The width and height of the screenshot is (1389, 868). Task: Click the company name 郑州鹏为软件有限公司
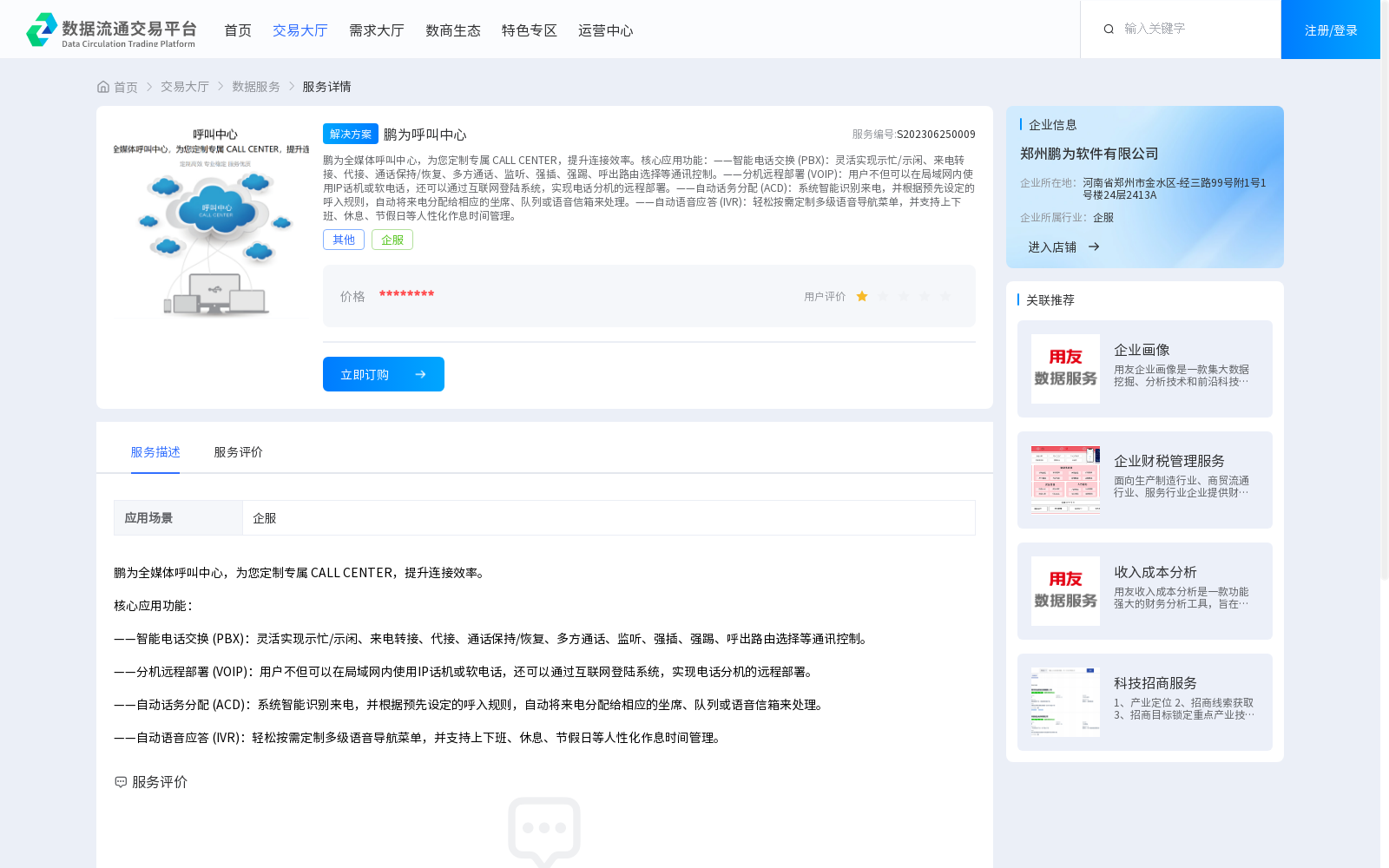(x=1089, y=154)
